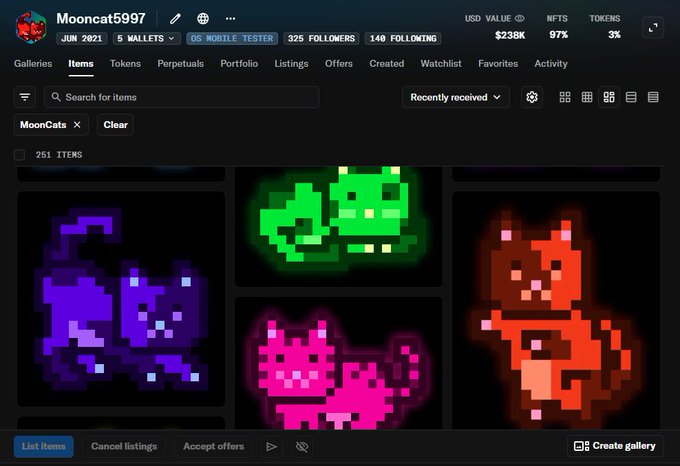The image size is (680, 466).
Task: Open the display settings gear icon
Action: tap(532, 97)
